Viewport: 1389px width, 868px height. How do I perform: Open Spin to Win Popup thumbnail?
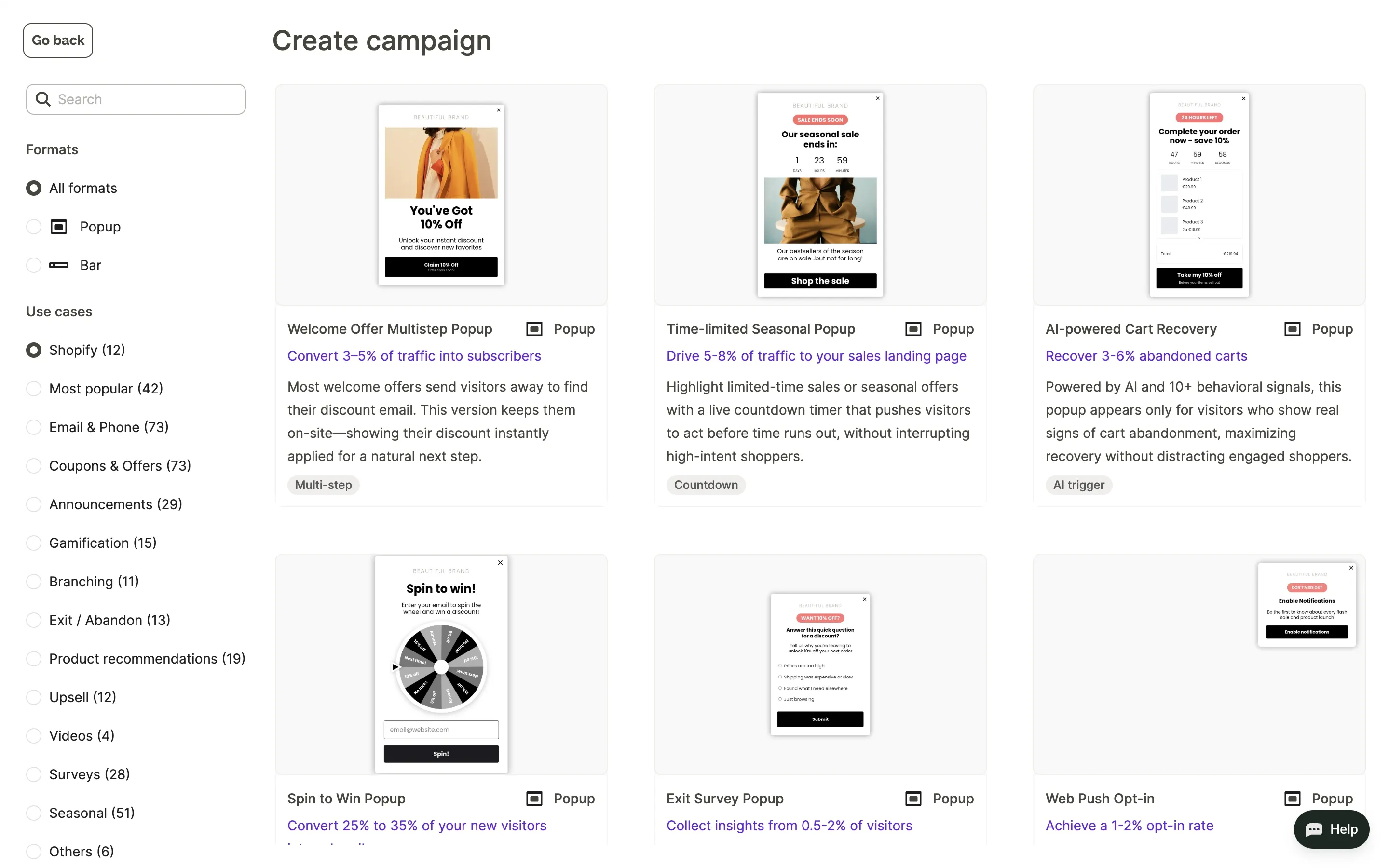[x=441, y=664]
